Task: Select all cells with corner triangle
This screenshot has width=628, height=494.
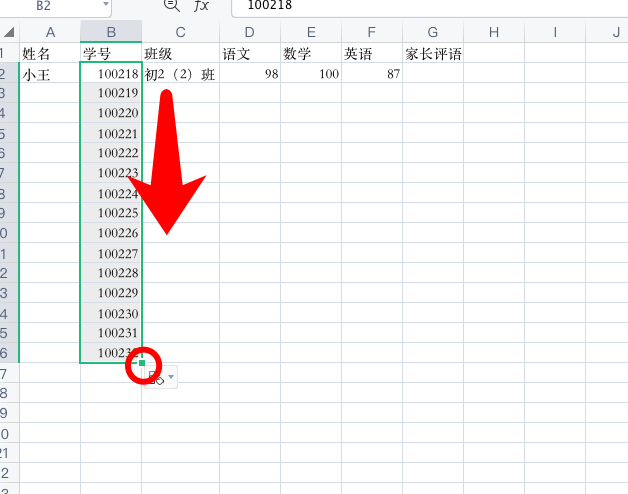Action: coord(9,32)
